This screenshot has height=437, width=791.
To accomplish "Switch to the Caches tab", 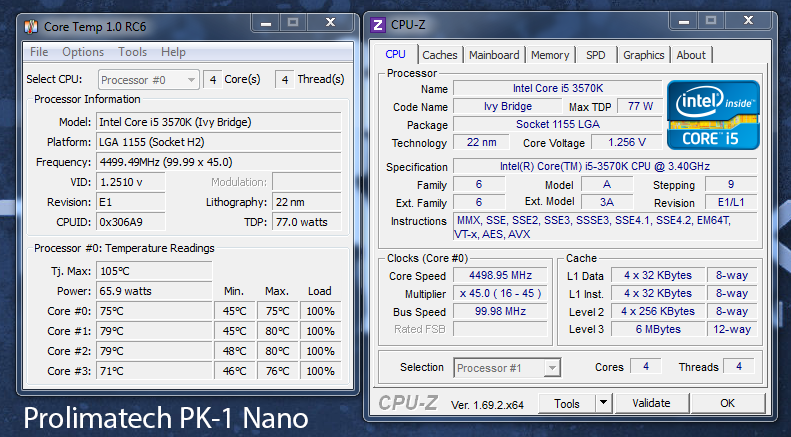I will [439, 55].
